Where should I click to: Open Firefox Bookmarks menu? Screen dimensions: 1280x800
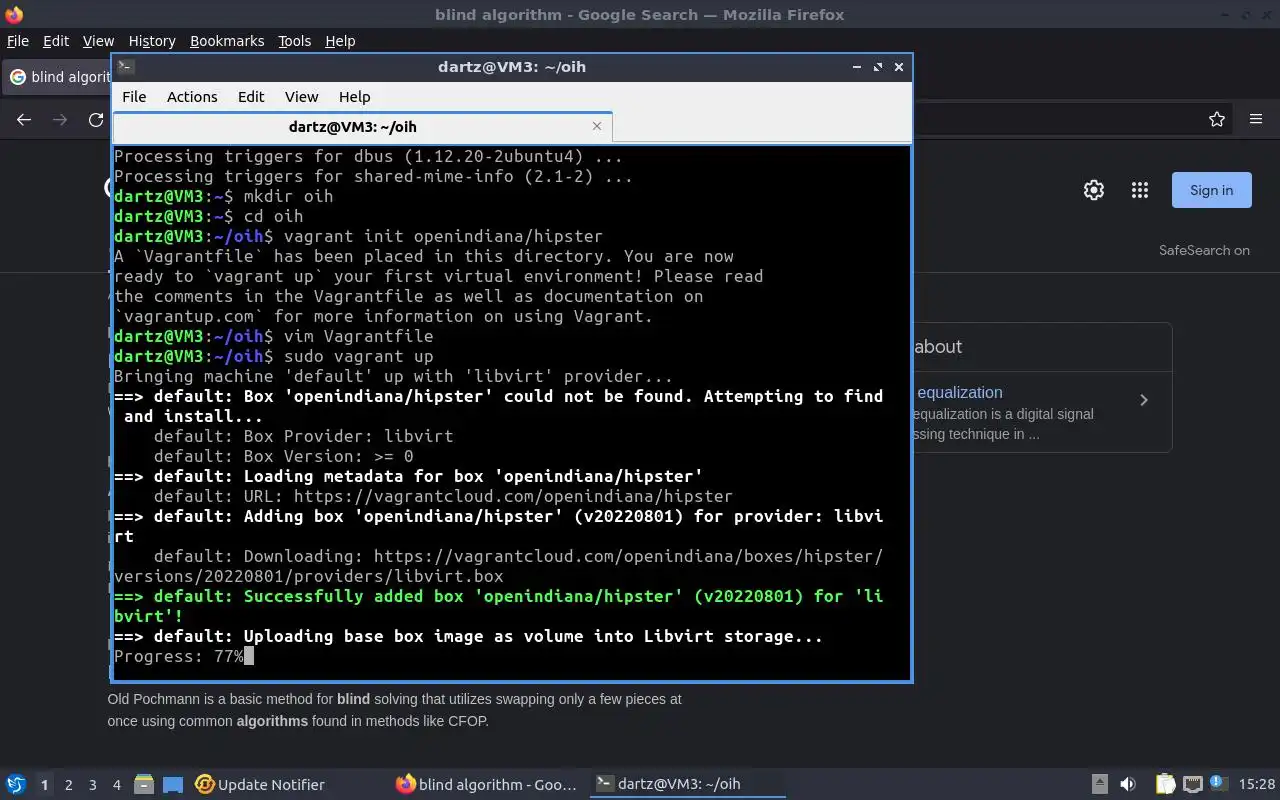pyautogui.click(x=227, y=41)
